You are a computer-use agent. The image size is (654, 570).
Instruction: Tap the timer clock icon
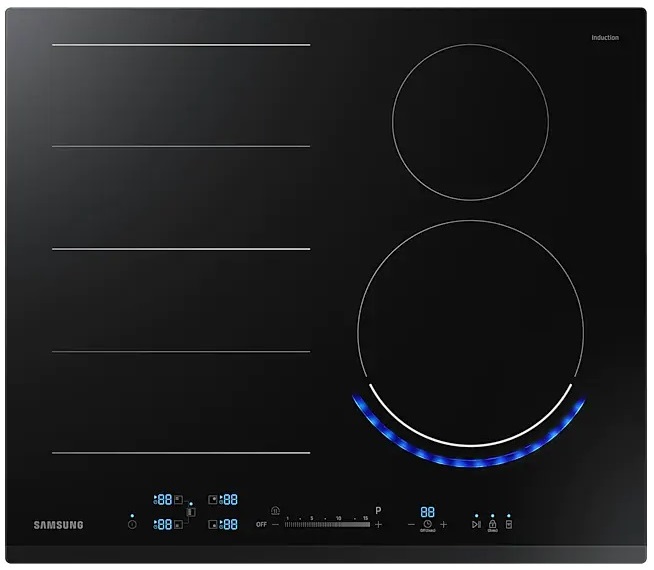tap(427, 524)
